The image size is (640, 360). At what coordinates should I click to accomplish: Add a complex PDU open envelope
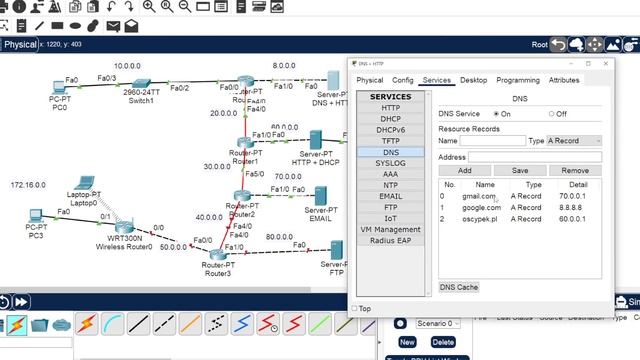click(131, 26)
